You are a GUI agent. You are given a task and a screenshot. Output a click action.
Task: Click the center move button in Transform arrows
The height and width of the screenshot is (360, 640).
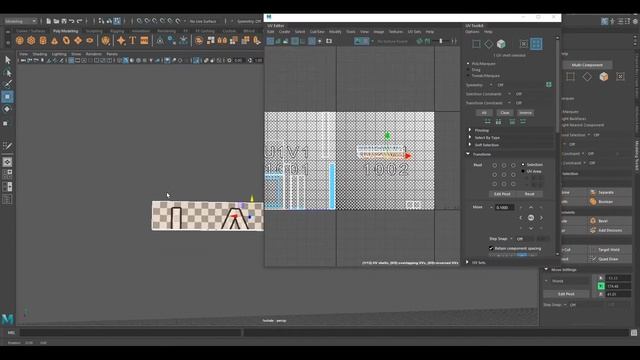click(x=531, y=218)
